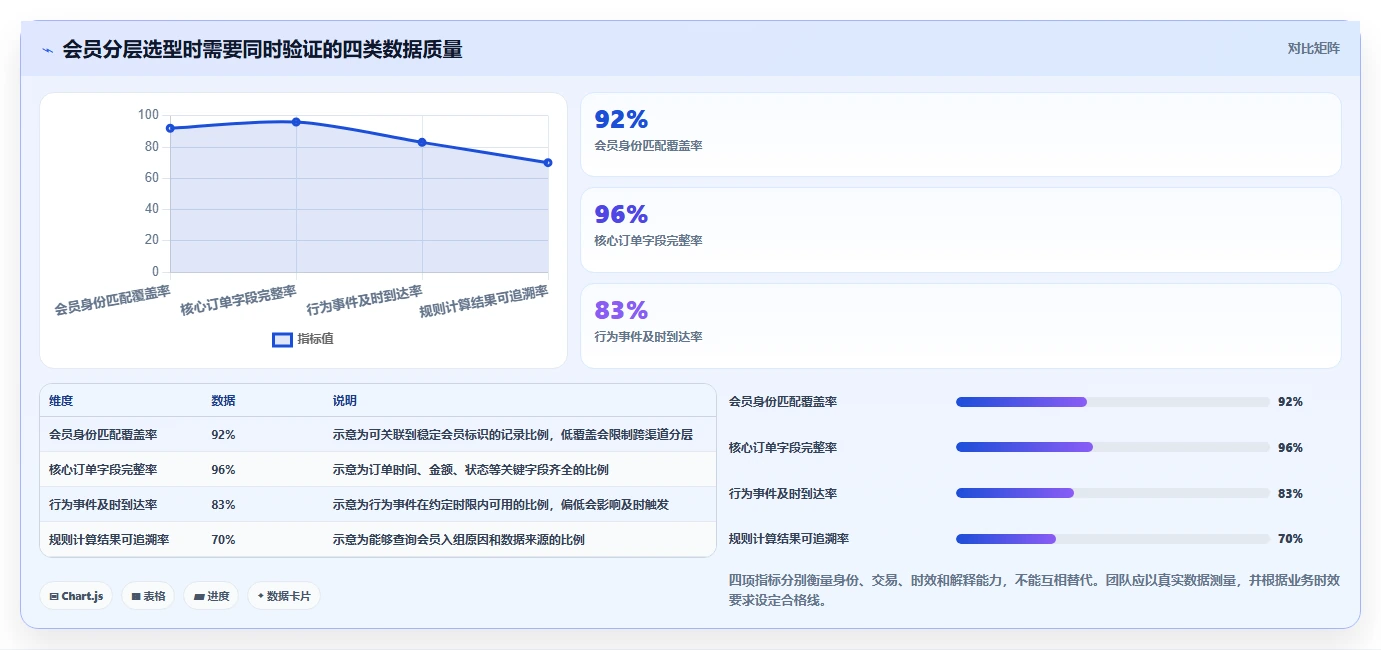Click the progress bar for 规则计算结果可追溯率

(1112, 539)
